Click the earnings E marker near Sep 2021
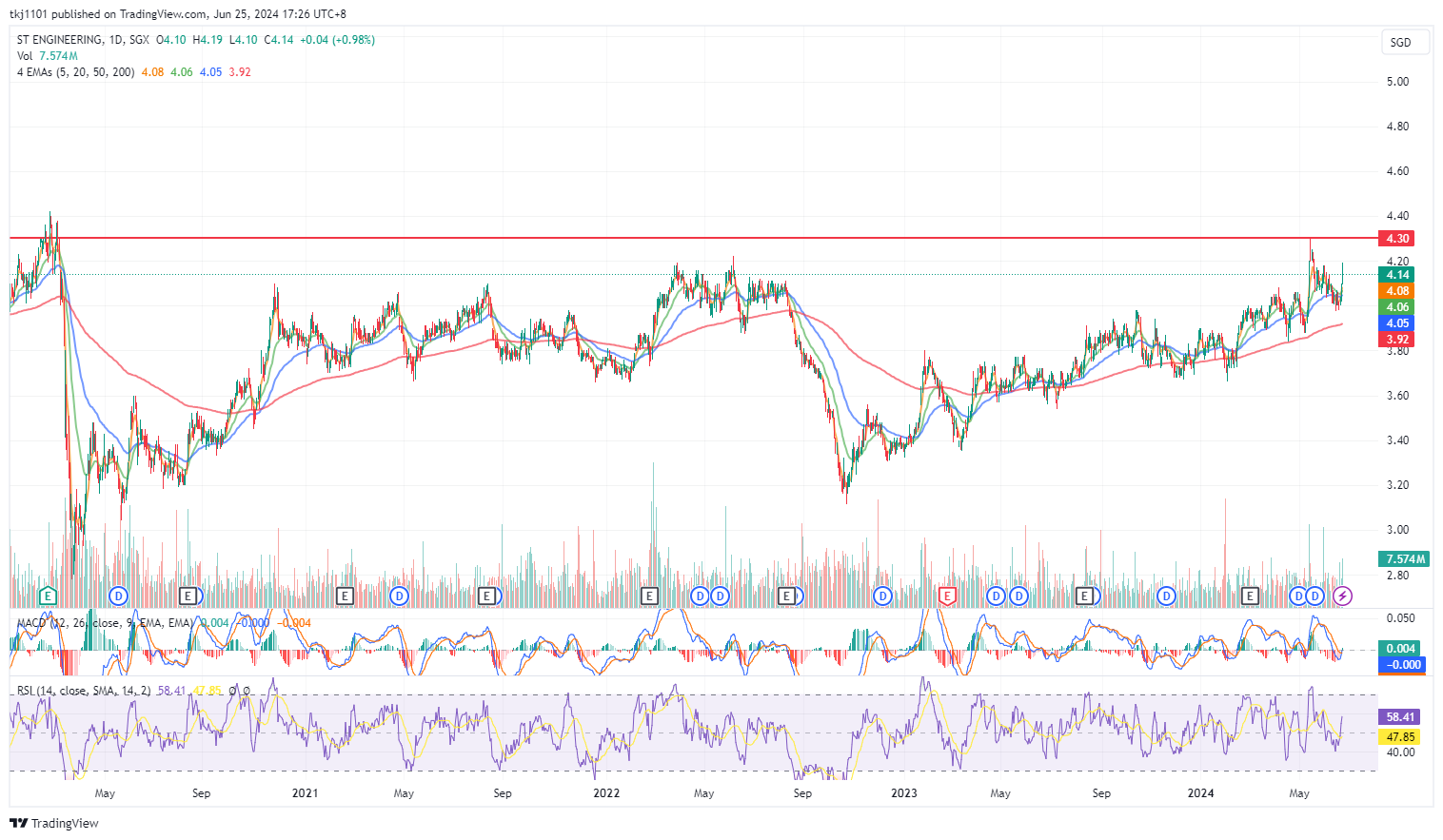The image size is (1443, 840). [487, 596]
